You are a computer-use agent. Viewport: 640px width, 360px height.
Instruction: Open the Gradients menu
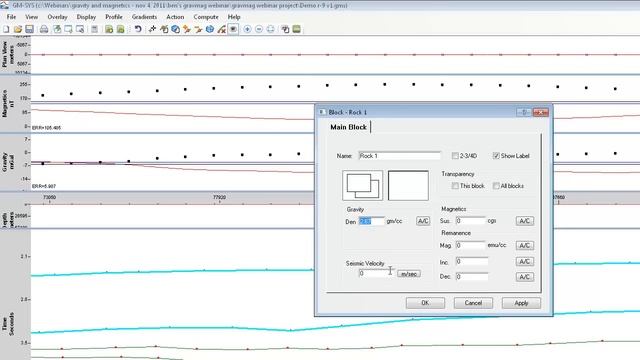click(144, 17)
